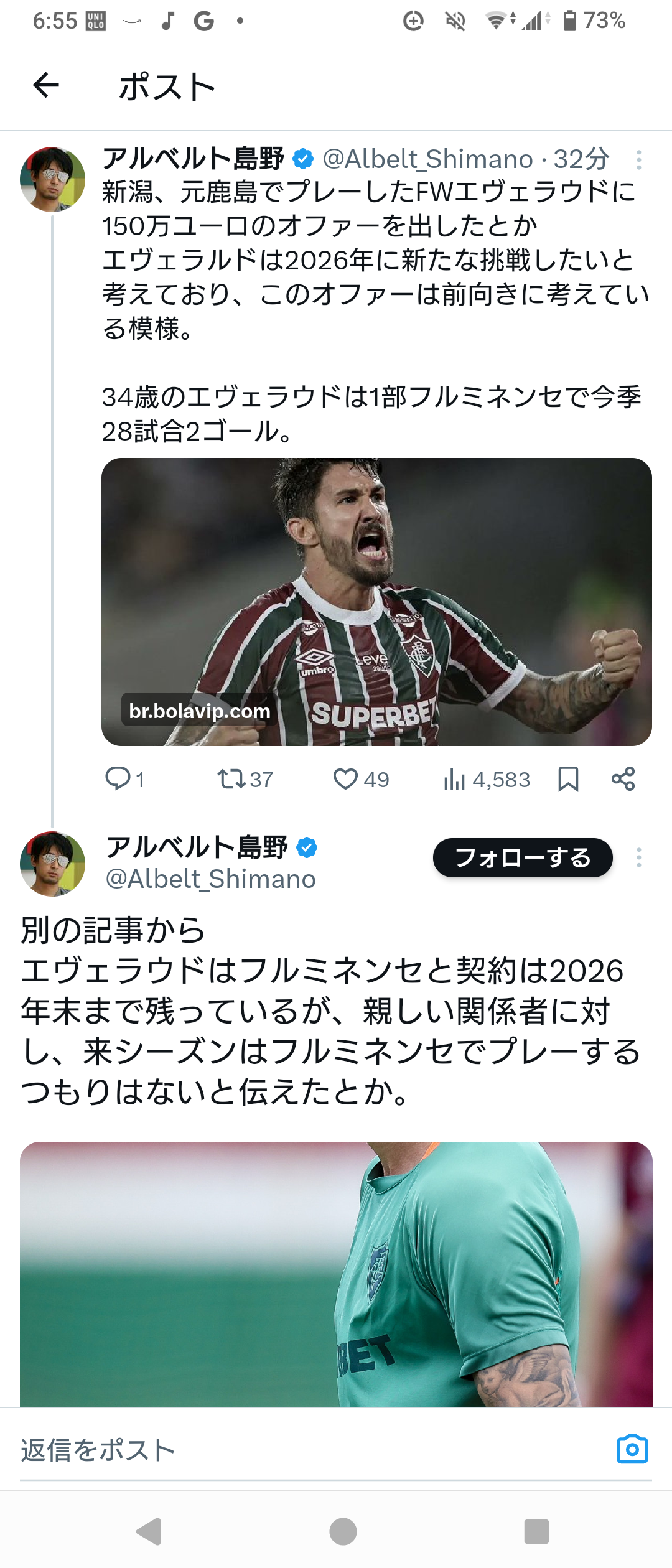
Task: Repost the tweet with 37 reposts
Action: point(231,778)
